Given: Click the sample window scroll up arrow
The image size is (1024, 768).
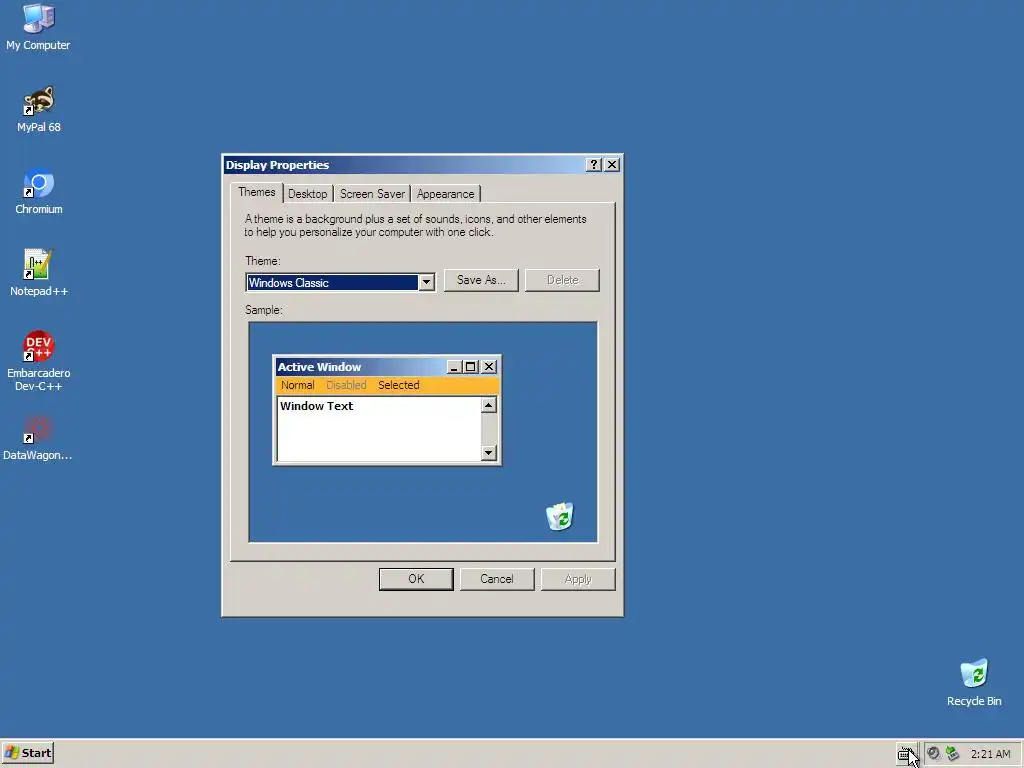Looking at the screenshot, I should (488, 406).
